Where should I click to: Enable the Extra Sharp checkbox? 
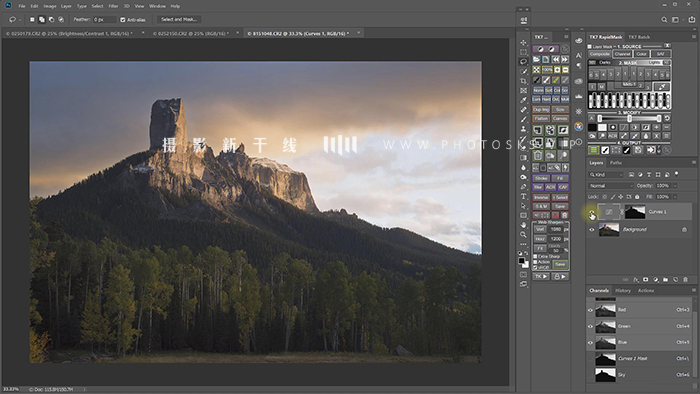pyautogui.click(x=535, y=257)
